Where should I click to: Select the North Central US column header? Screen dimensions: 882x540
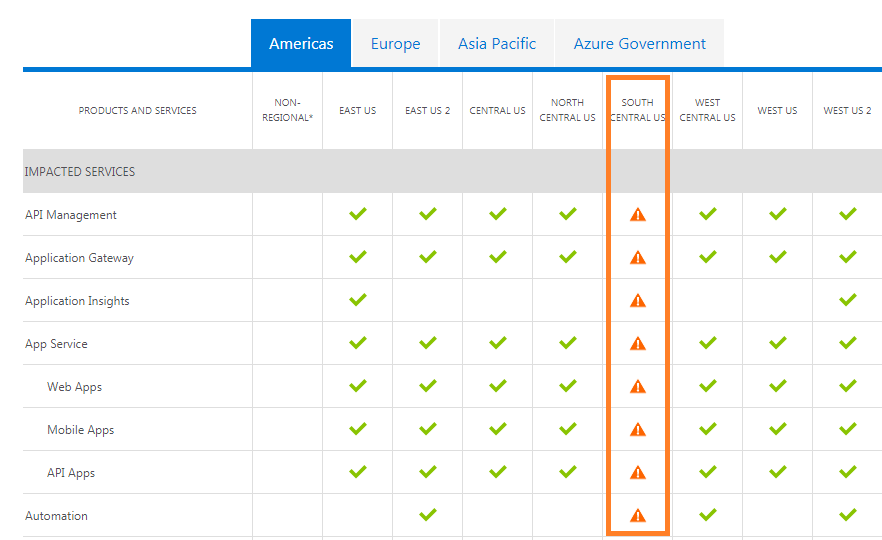pos(568,110)
